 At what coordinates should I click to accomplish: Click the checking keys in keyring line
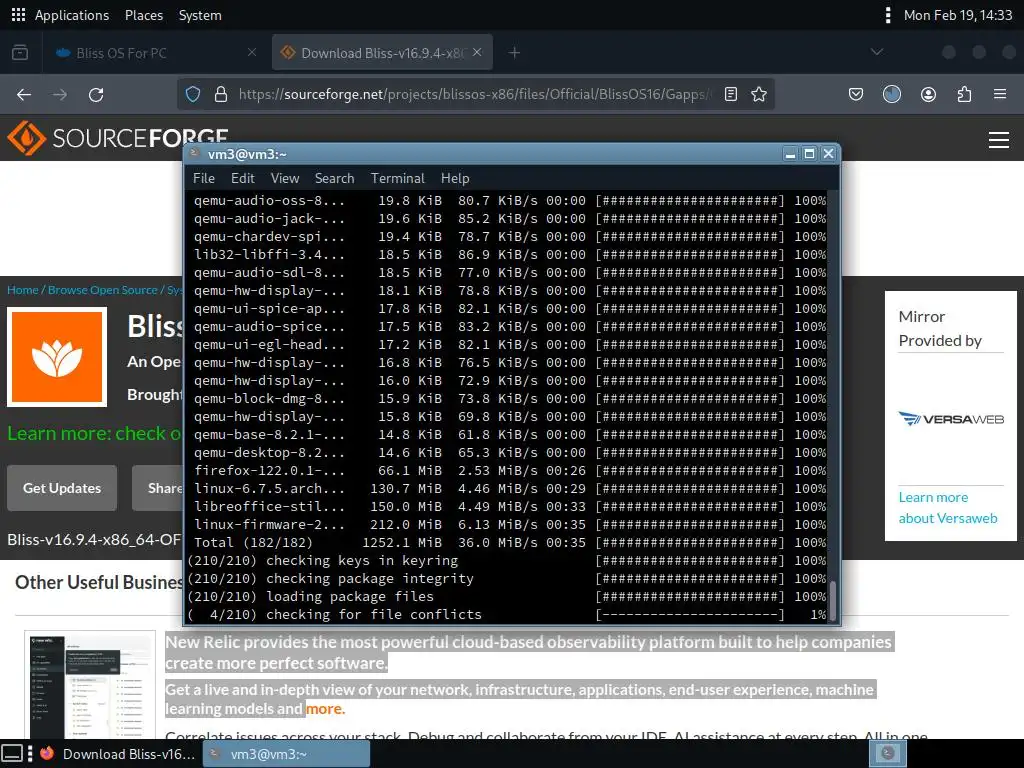(507, 560)
